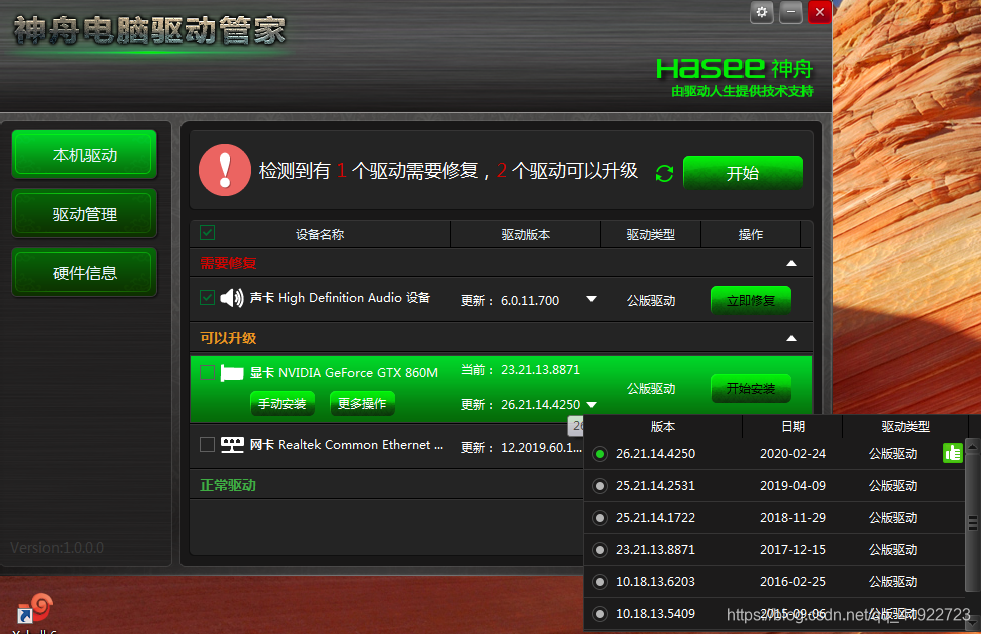Collapse the 需要修复 section
The image size is (981, 634).
click(791, 263)
